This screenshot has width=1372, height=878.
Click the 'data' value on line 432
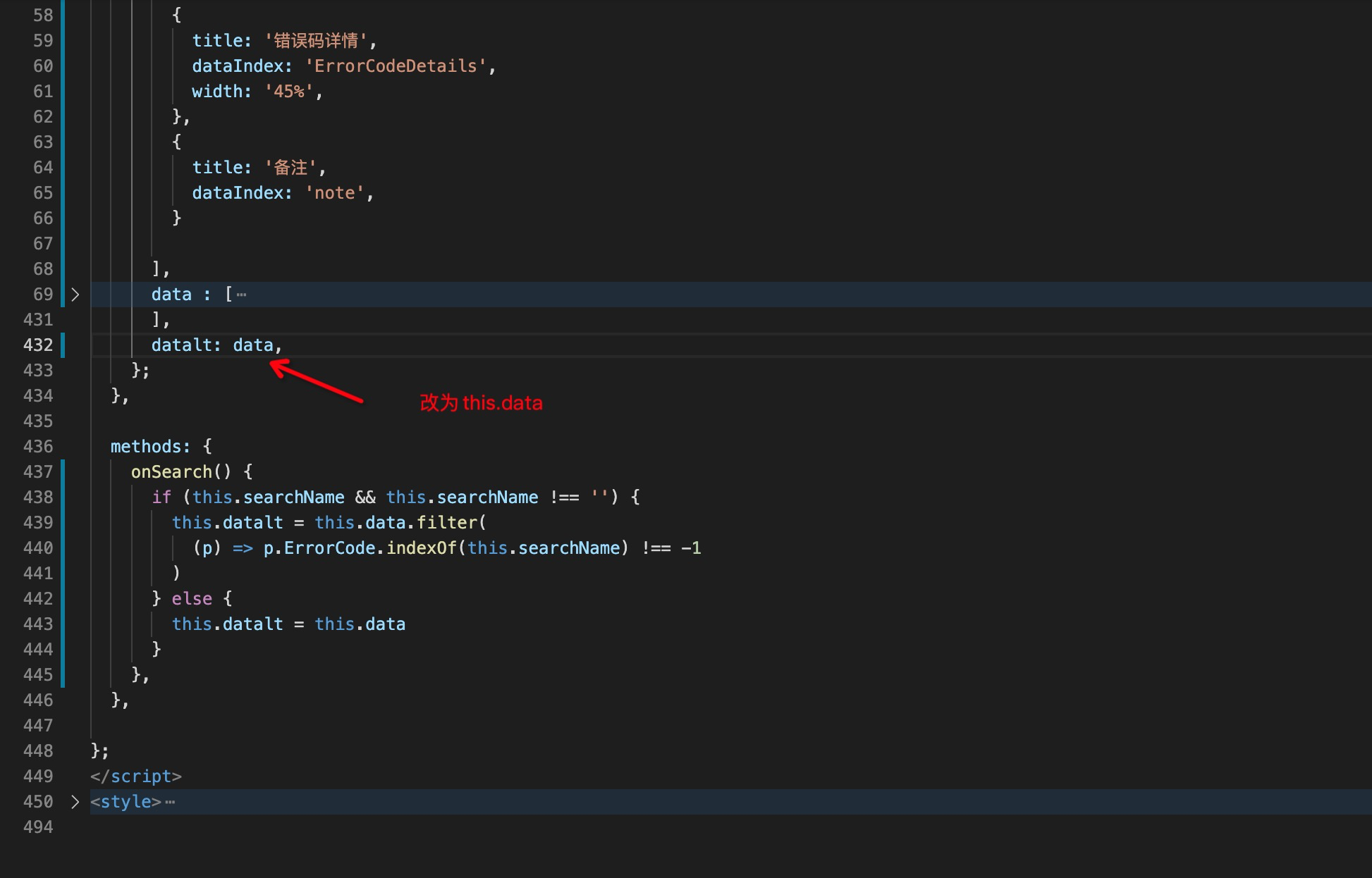point(252,345)
